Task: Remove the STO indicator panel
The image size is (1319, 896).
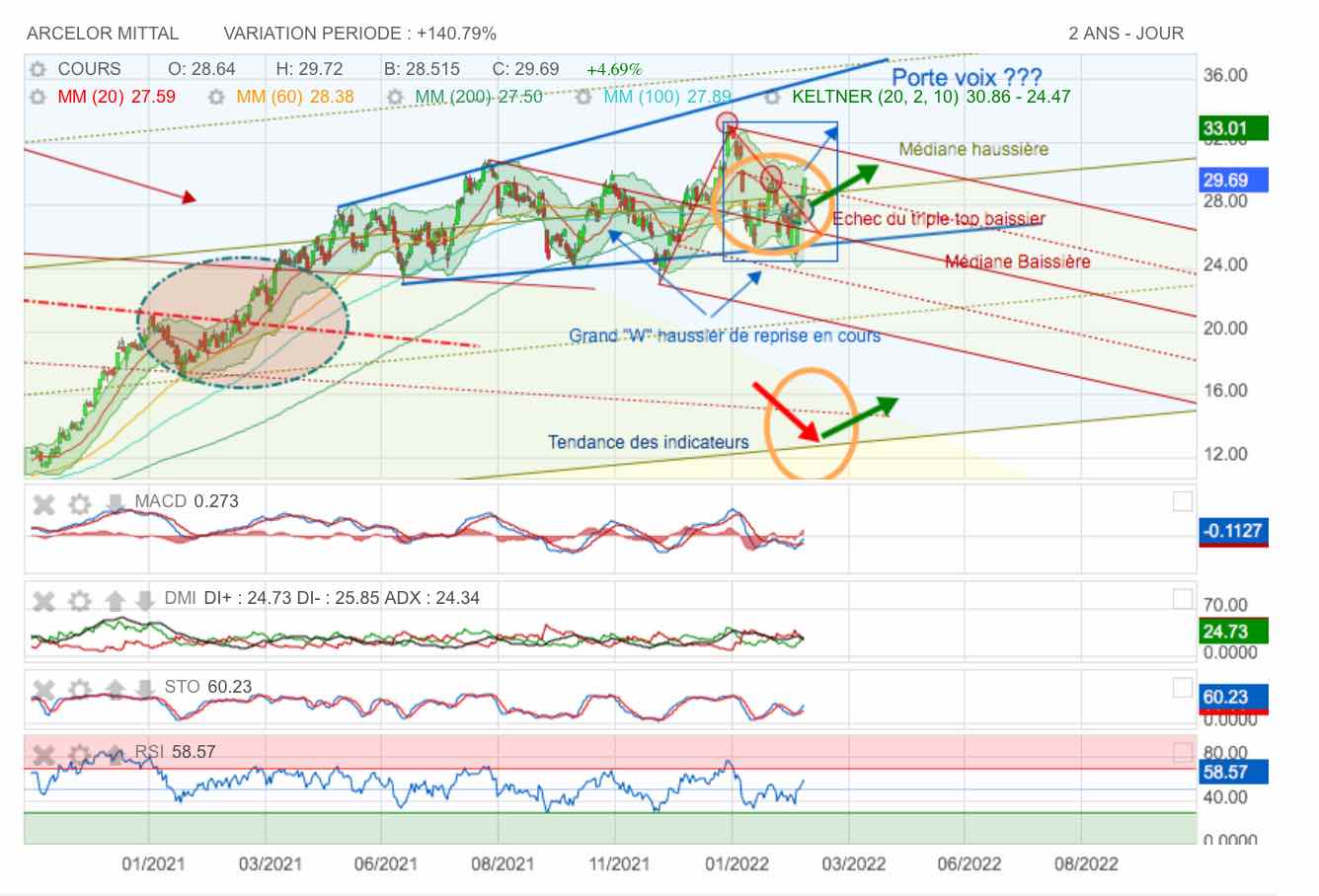Action: click(43, 689)
